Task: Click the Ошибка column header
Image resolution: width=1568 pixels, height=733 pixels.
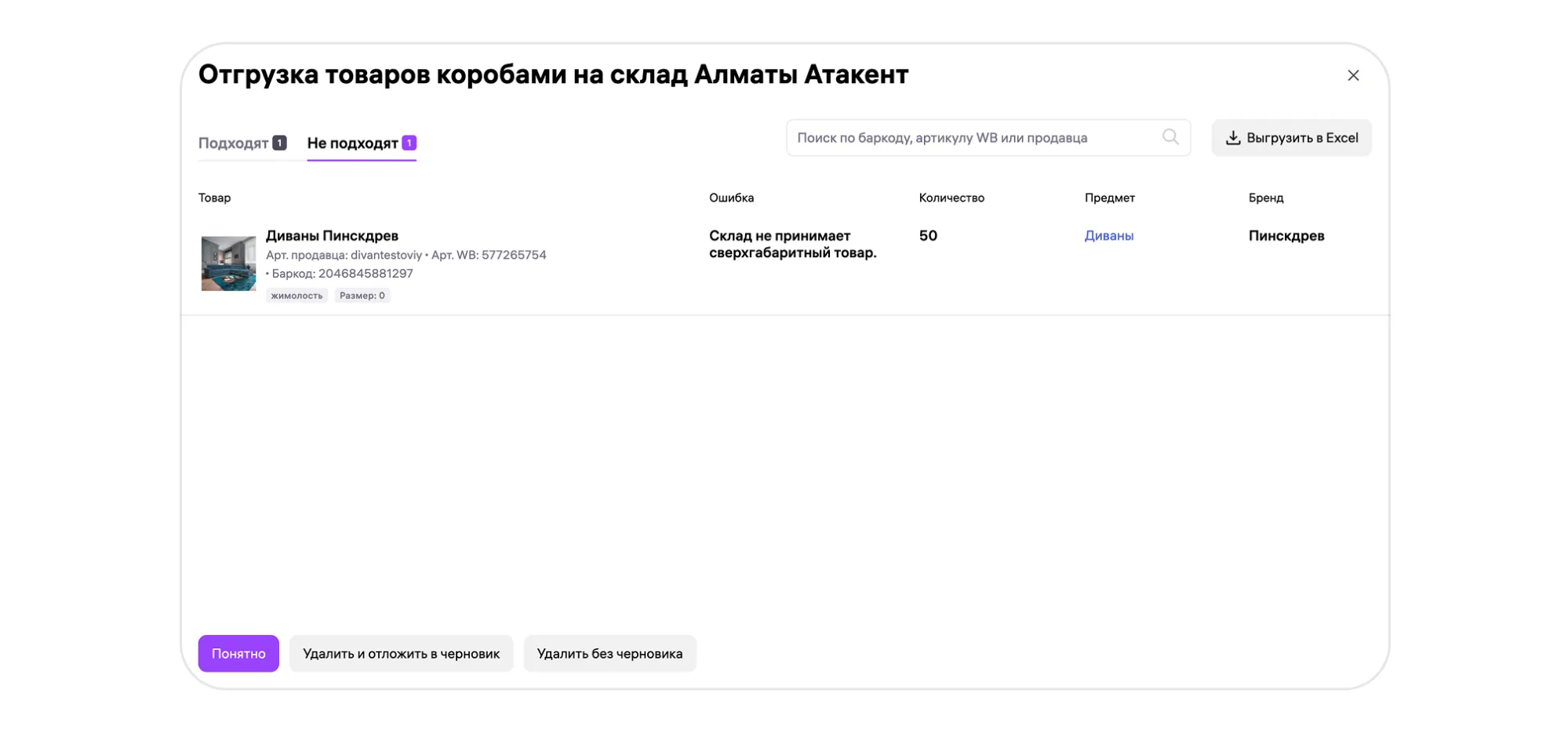Action: click(x=731, y=198)
